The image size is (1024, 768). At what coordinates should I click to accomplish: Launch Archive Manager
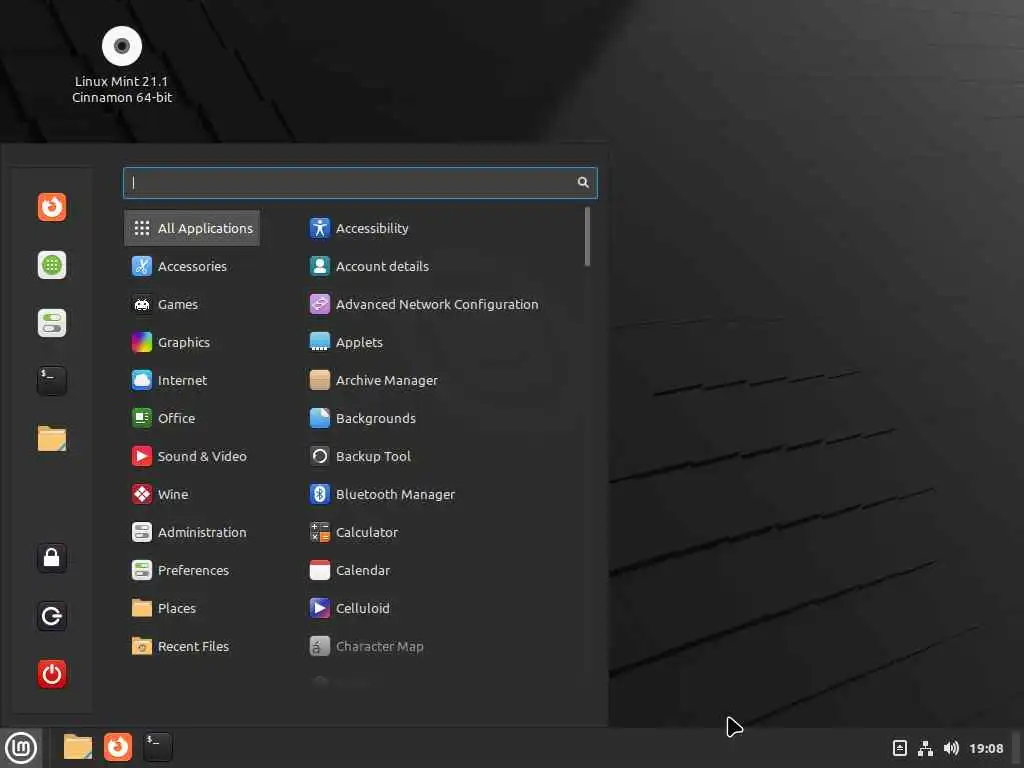(x=374, y=380)
